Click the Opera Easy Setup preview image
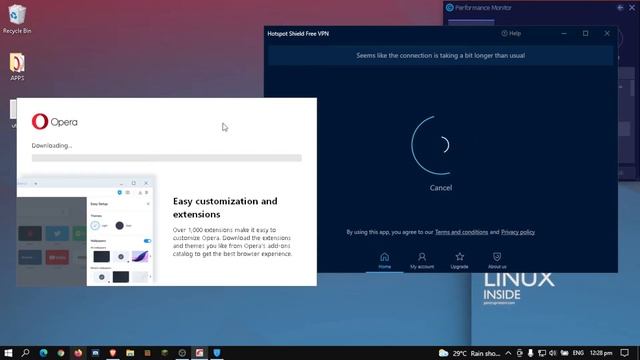Screen dimensions: 640x360 [86, 231]
